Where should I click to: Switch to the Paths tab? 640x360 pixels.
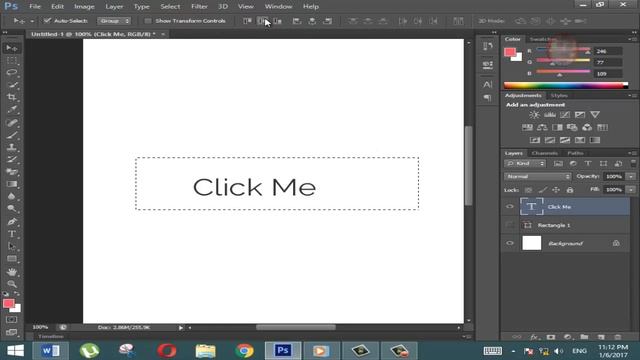coord(575,153)
